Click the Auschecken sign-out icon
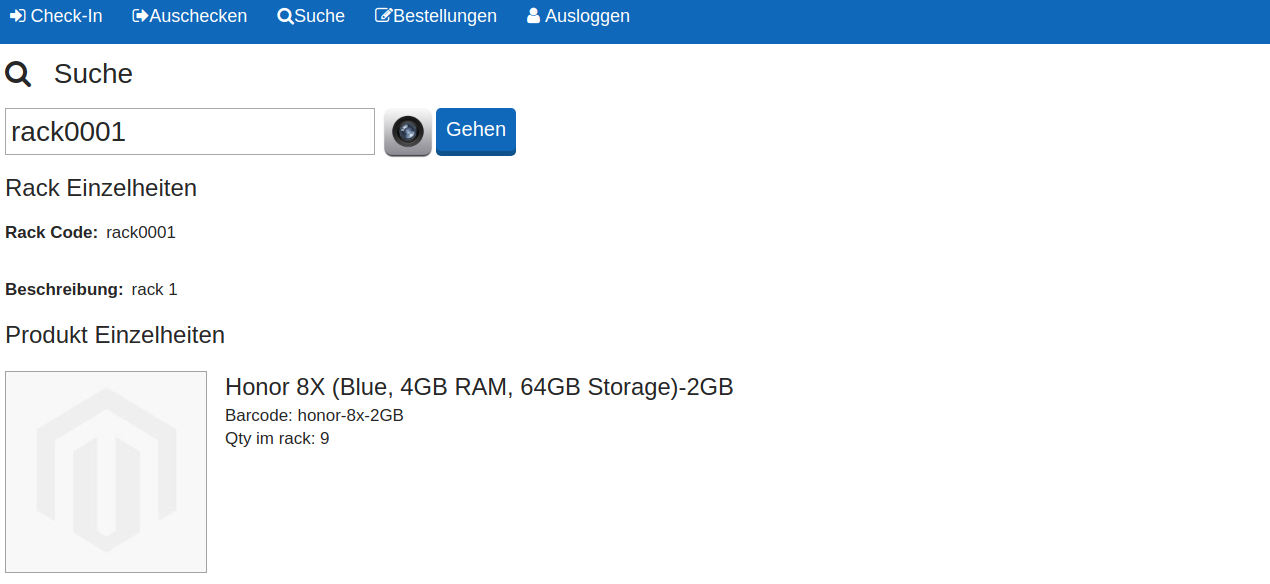 pyautogui.click(x=140, y=16)
